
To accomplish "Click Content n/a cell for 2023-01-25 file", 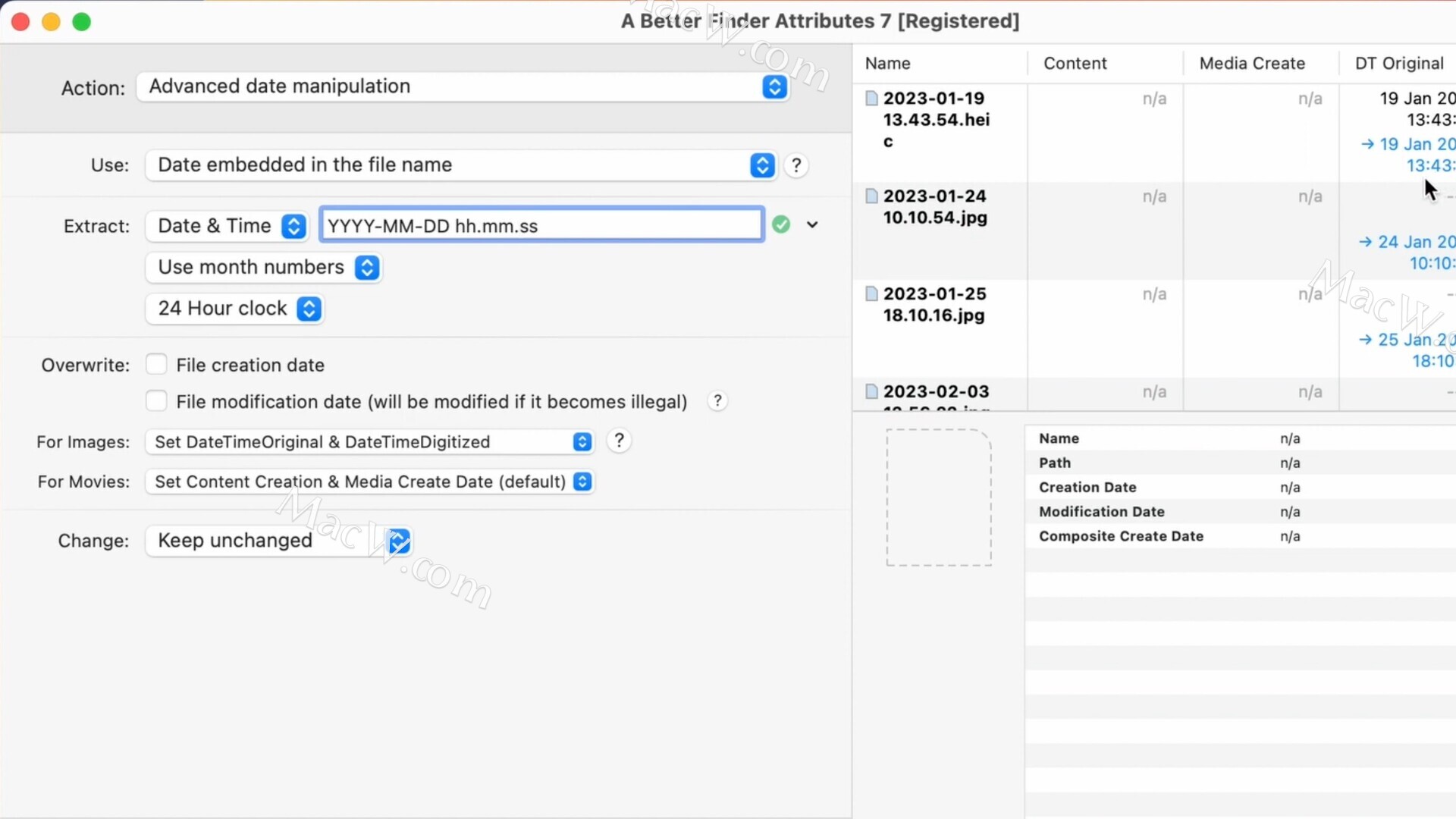I will click(1154, 294).
